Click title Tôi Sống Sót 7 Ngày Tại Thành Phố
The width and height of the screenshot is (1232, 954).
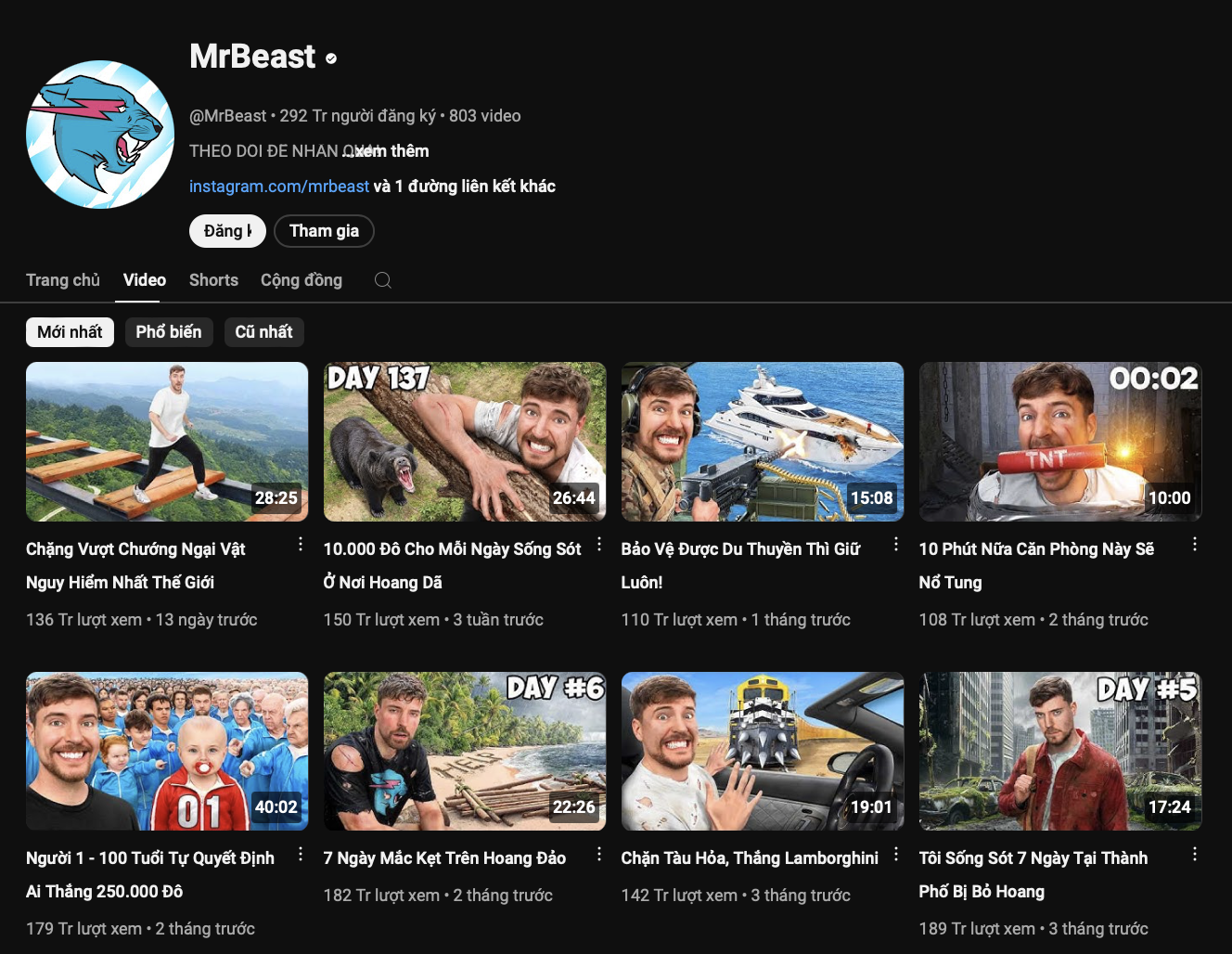(x=1033, y=875)
